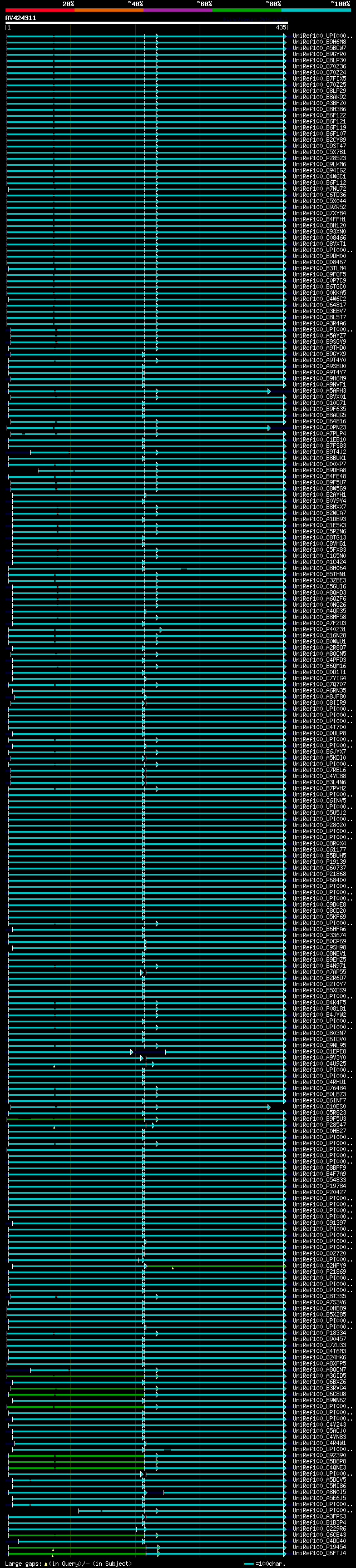Click UniRef100_P19784 label
Viewport: 356px width, 1568px height.
coord(319,1186)
